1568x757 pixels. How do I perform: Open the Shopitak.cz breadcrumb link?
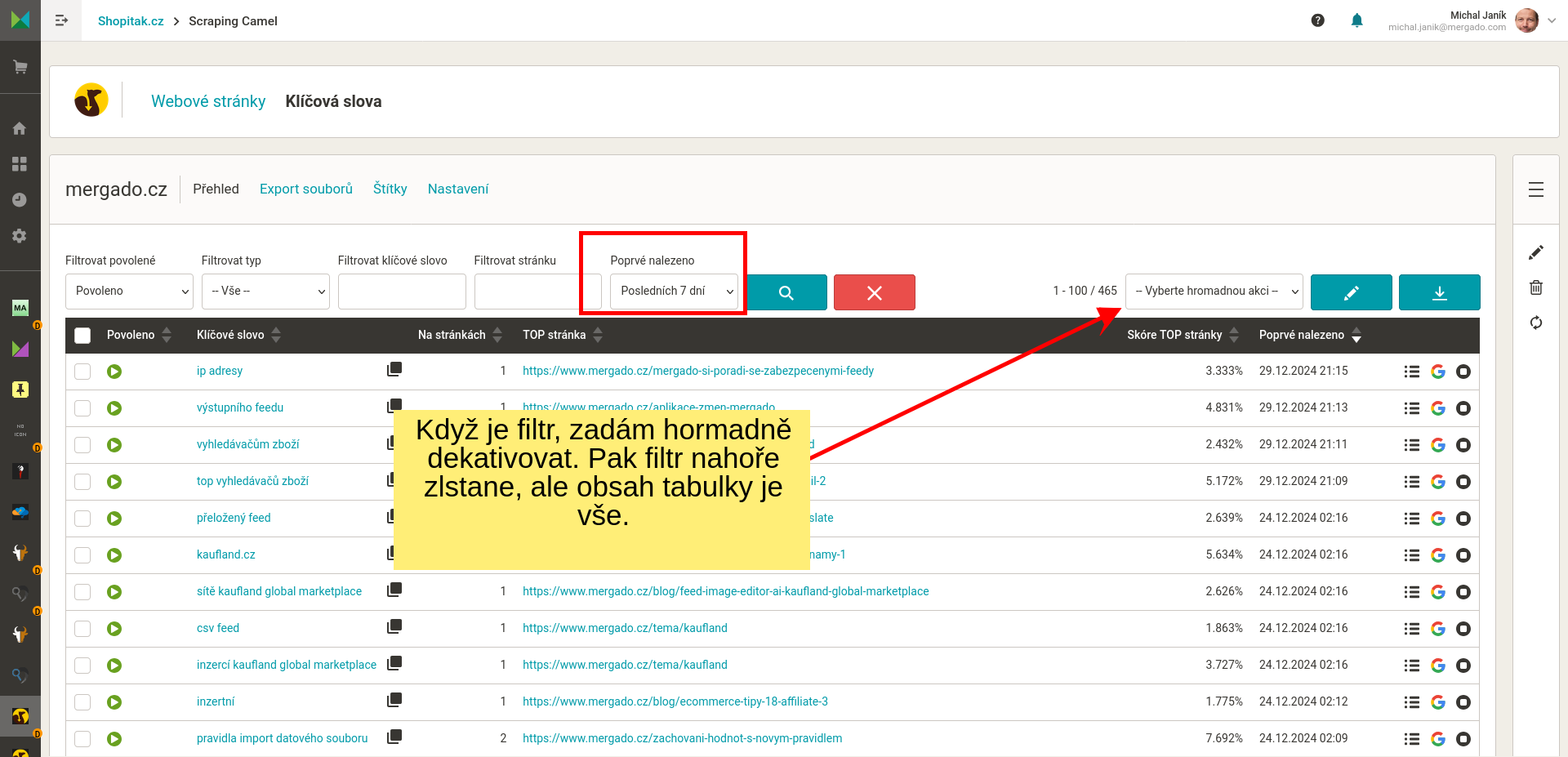pos(131,21)
